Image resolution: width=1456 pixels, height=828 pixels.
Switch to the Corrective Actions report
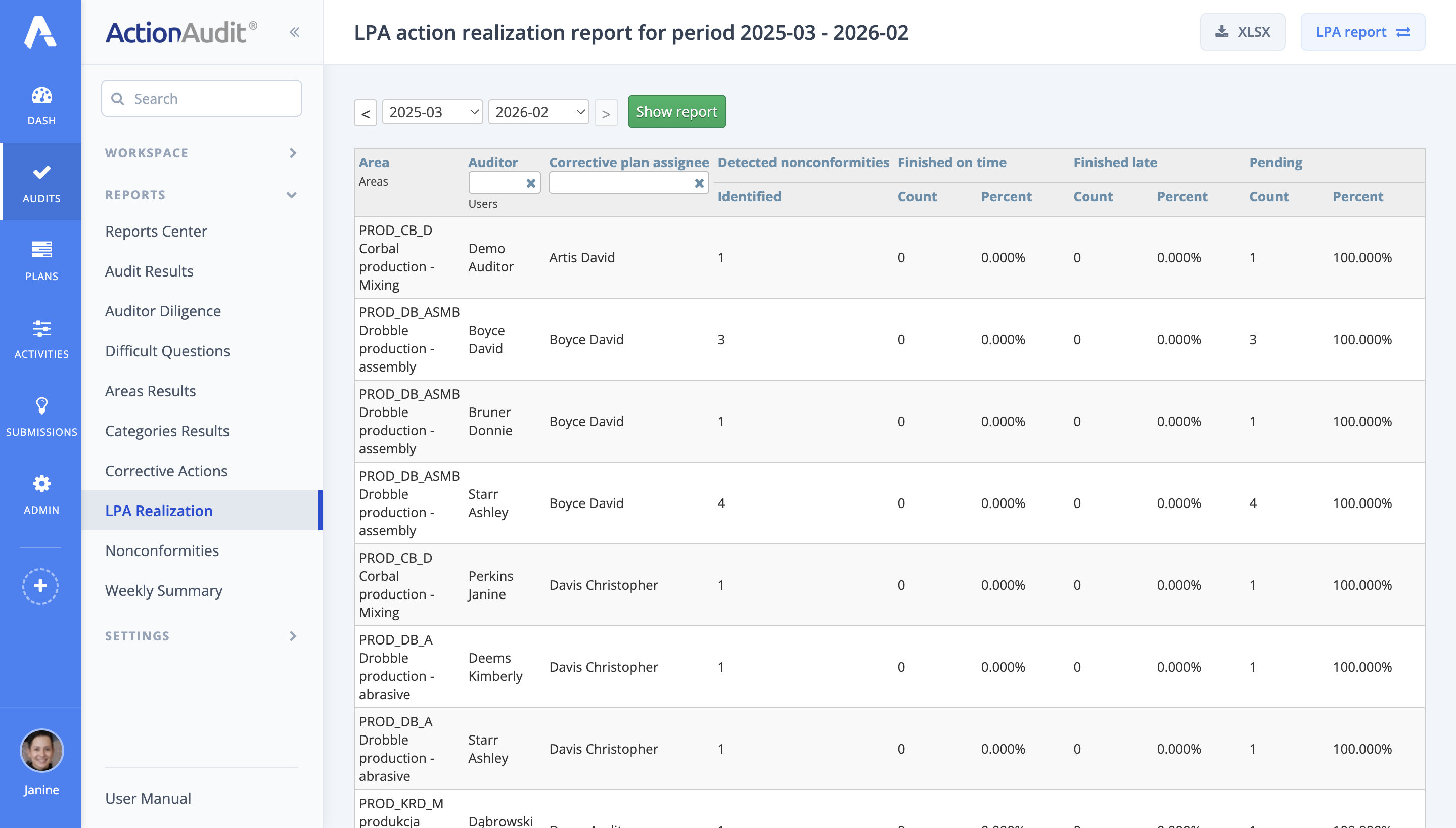tap(165, 470)
